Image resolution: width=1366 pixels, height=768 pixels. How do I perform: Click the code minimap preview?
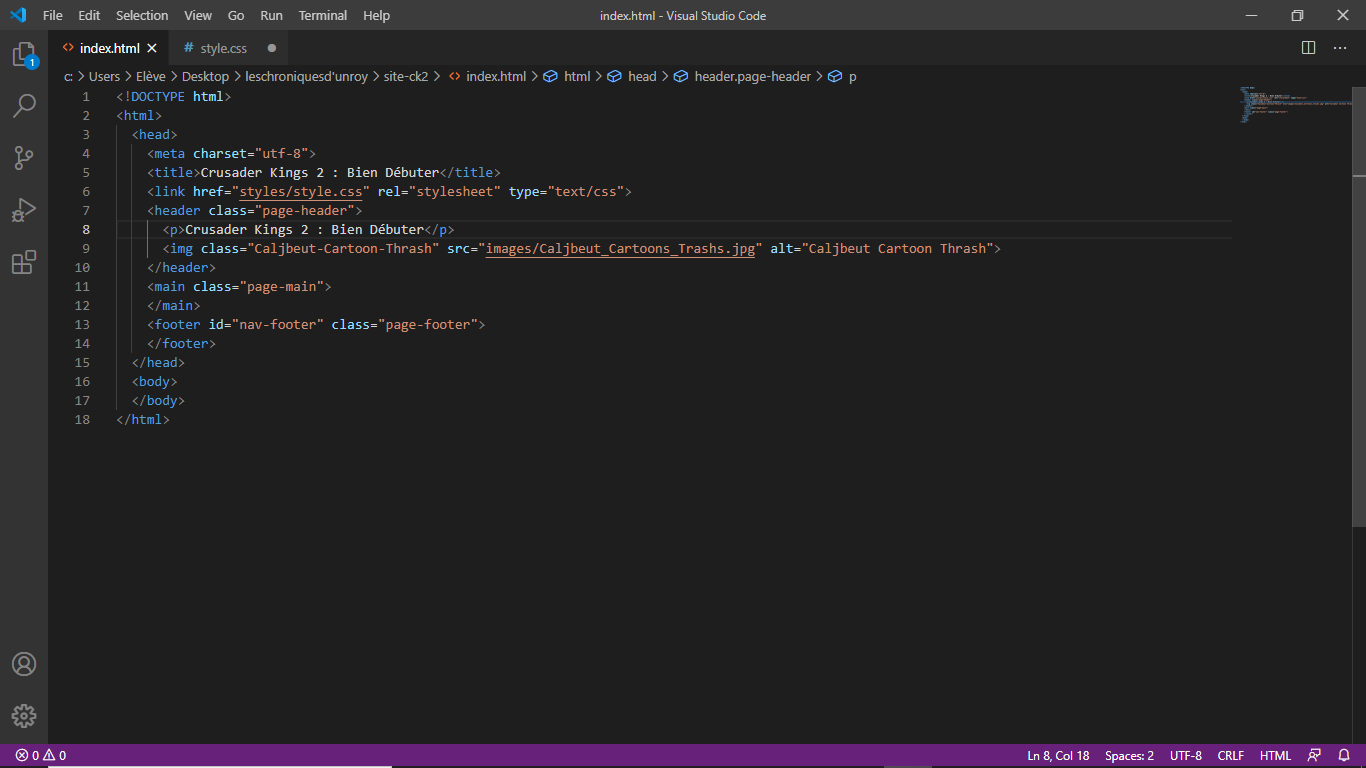1294,105
